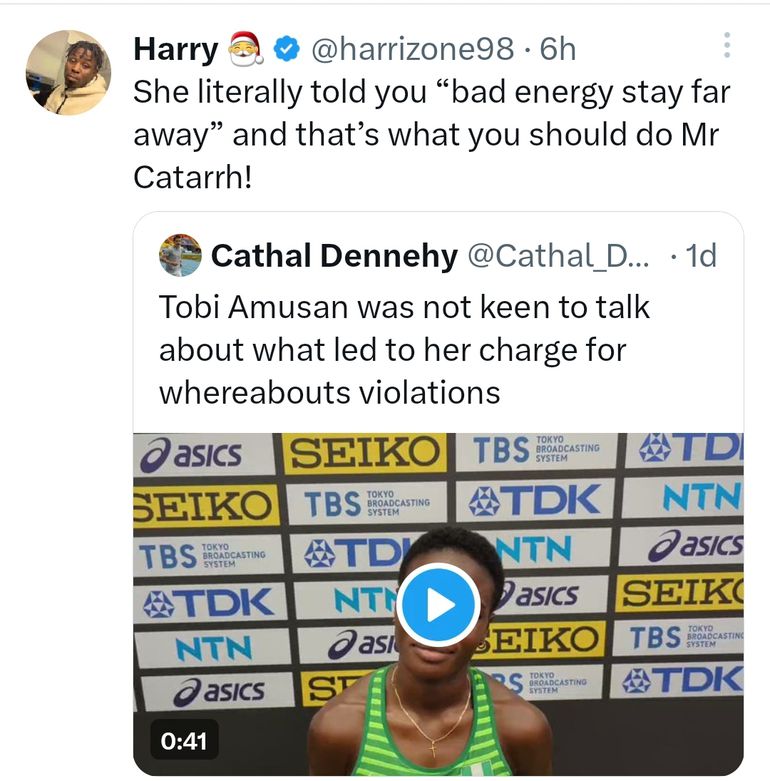This screenshot has width=770, height=781.
Task: Open the @harrizone98 handle link
Action: [414, 48]
